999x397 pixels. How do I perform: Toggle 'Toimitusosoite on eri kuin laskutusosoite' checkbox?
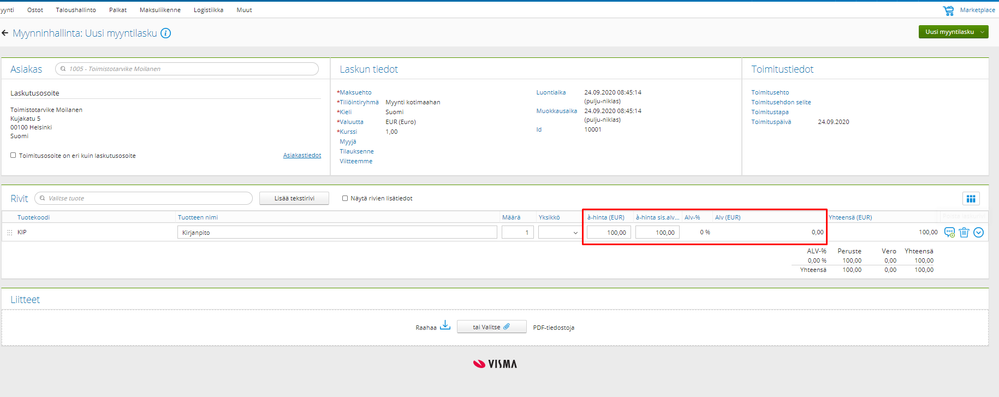tap(13, 155)
